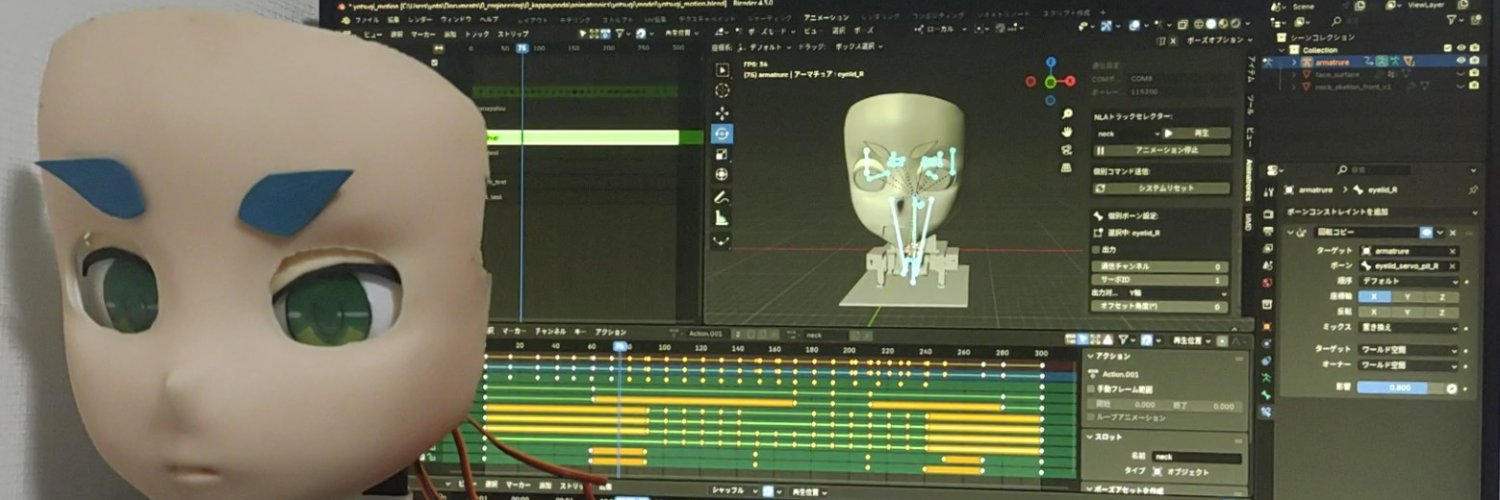Click the blue Z axis on navigation gizmo

pos(1053,63)
